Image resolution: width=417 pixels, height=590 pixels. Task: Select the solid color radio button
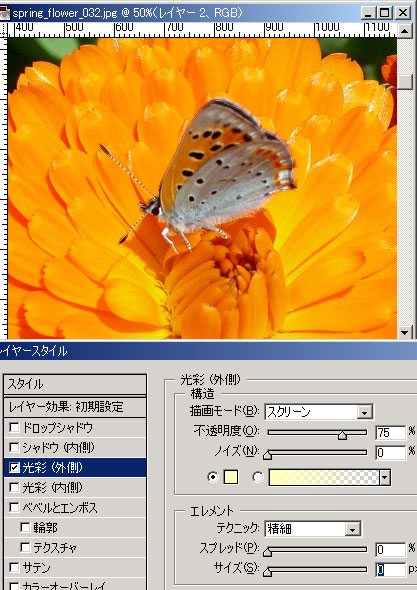click(213, 477)
